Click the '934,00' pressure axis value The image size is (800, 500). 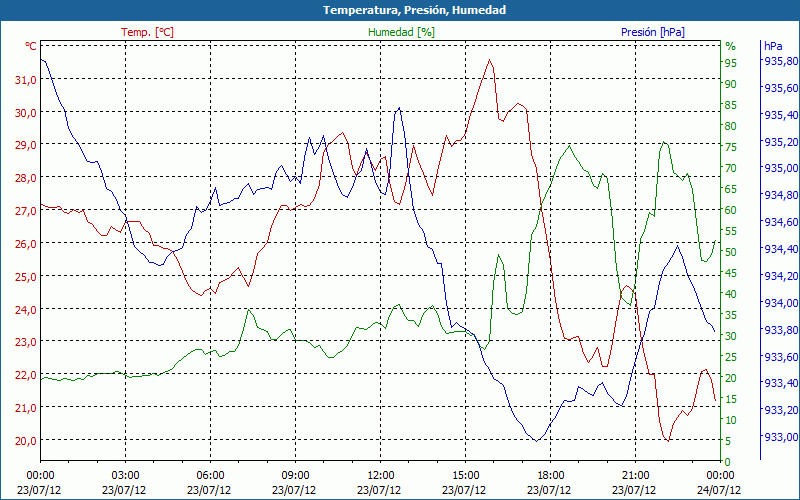(780, 303)
